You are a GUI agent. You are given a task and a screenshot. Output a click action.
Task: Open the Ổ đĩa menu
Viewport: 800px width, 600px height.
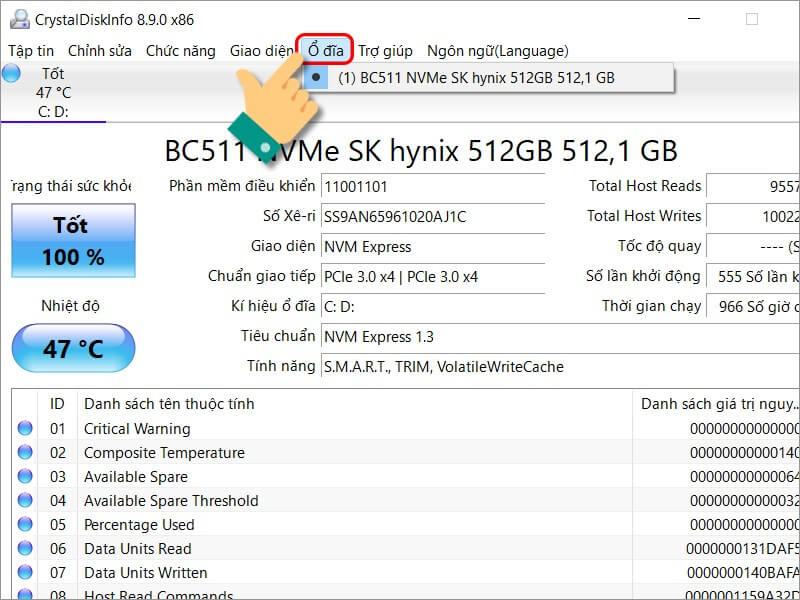click(x=325, y=51)
